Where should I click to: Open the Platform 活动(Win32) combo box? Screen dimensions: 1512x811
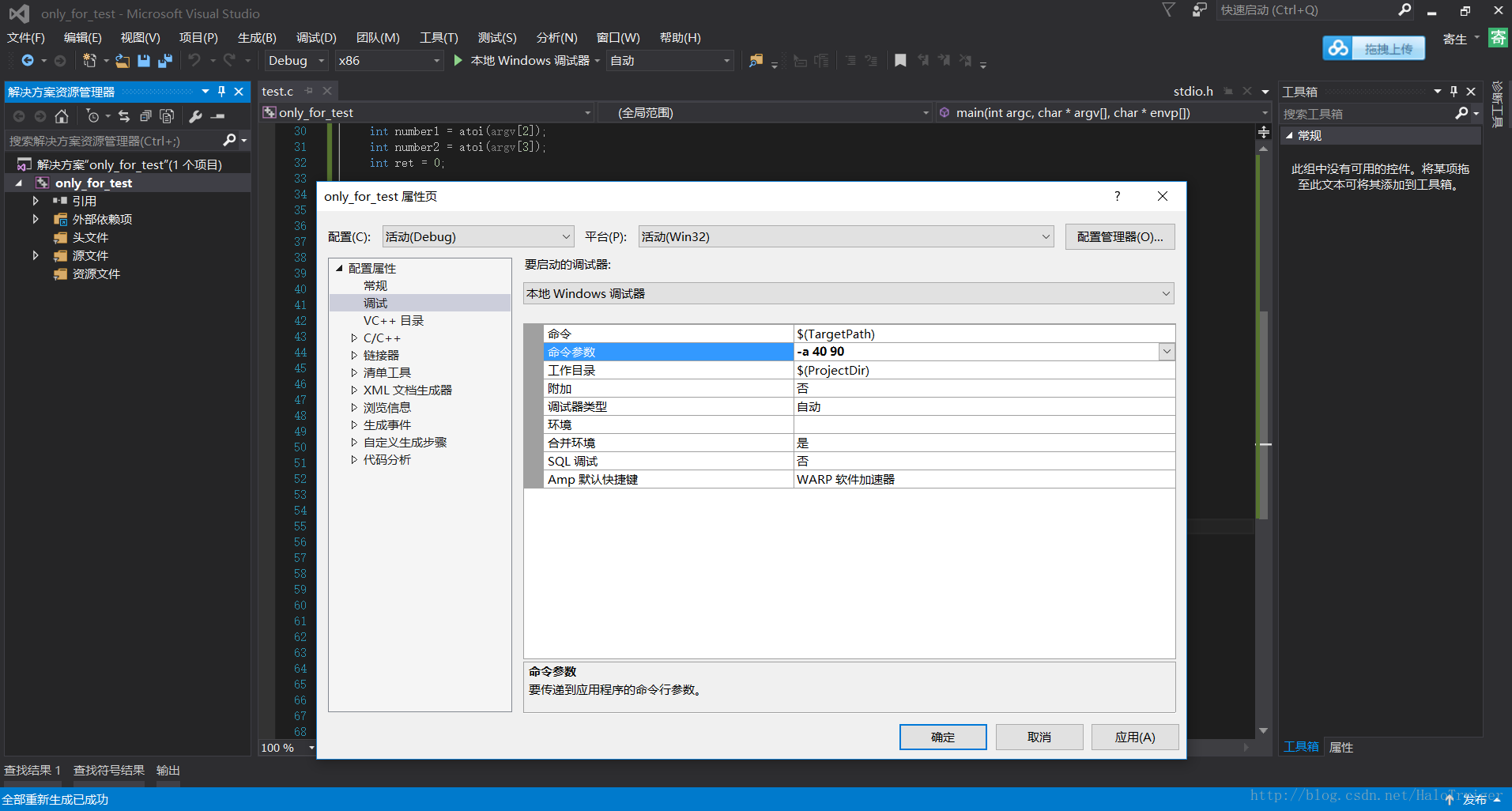846,236
